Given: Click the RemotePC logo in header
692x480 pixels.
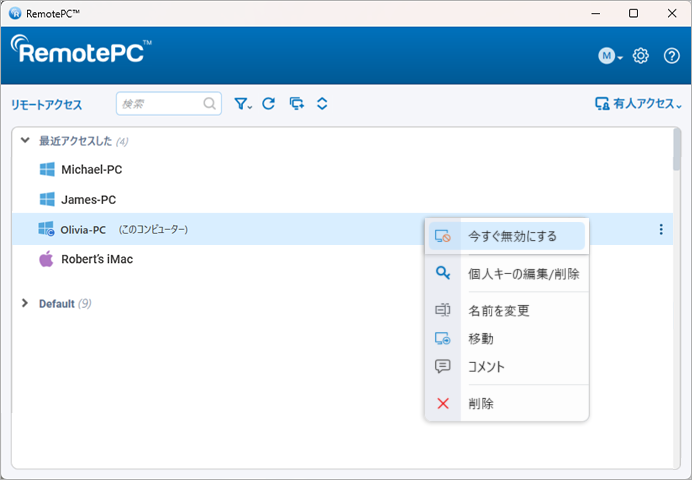Looking at the screenshot, I should pyautogui.click(x=81, y=49).
